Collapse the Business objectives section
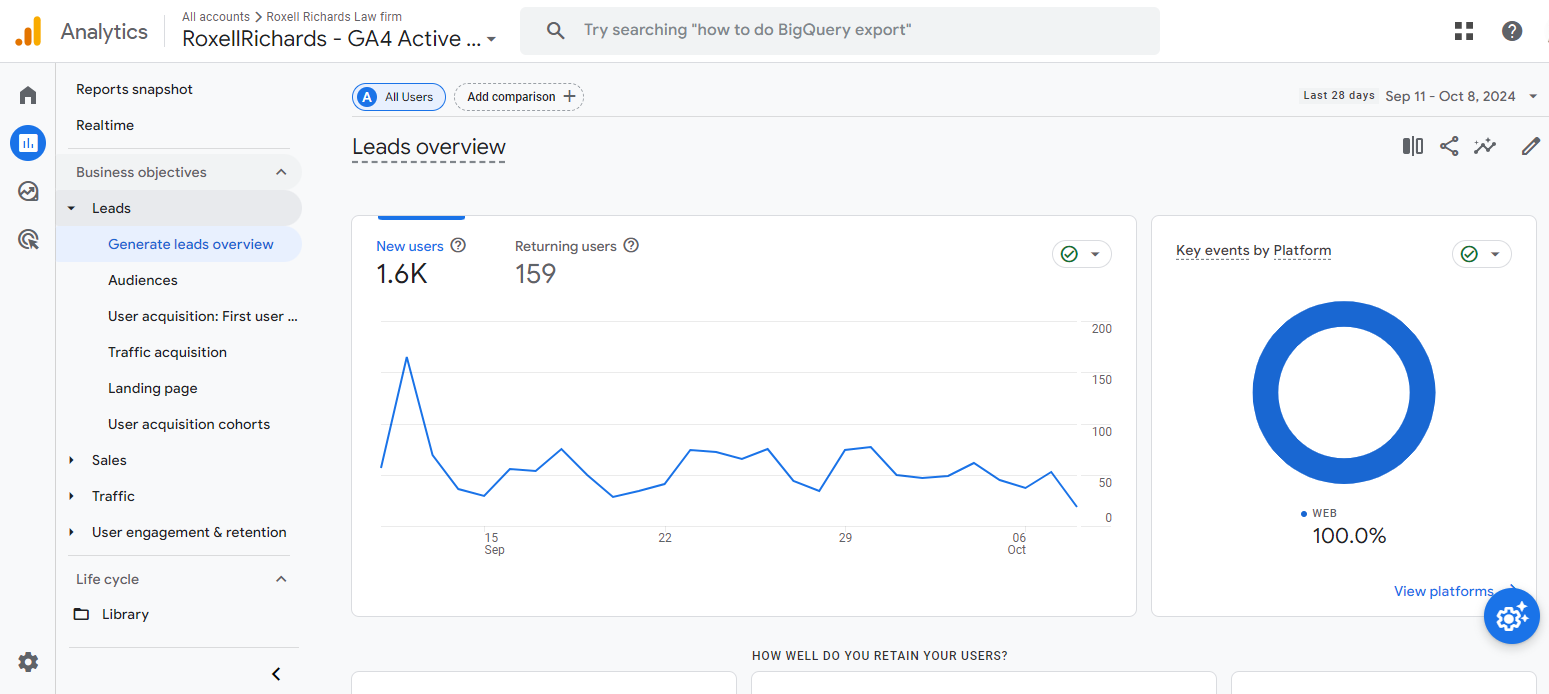The height and width of the screenshot is (694, 1549). [281, 171]
